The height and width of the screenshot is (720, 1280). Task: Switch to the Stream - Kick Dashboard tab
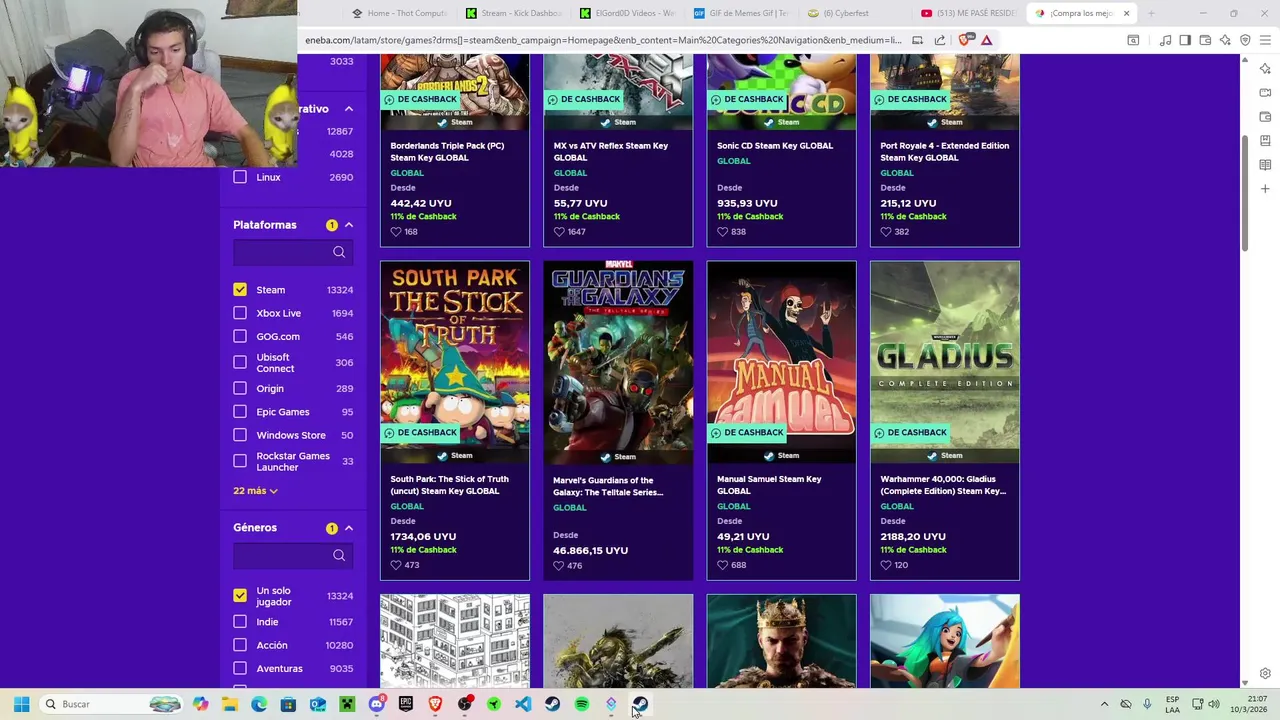pos(514,13)
